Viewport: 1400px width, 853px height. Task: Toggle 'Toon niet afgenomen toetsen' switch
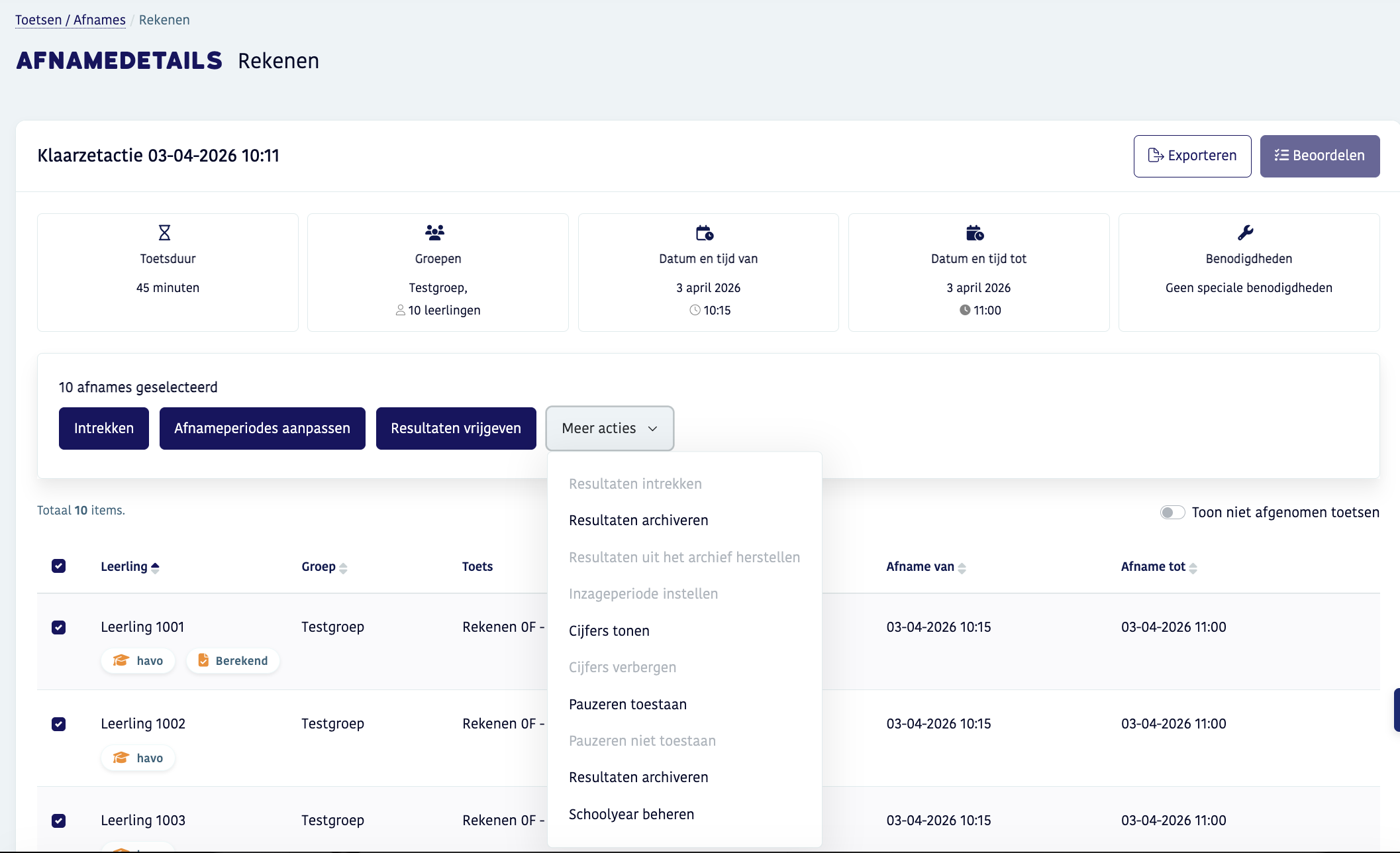[x=1172, y=513]
